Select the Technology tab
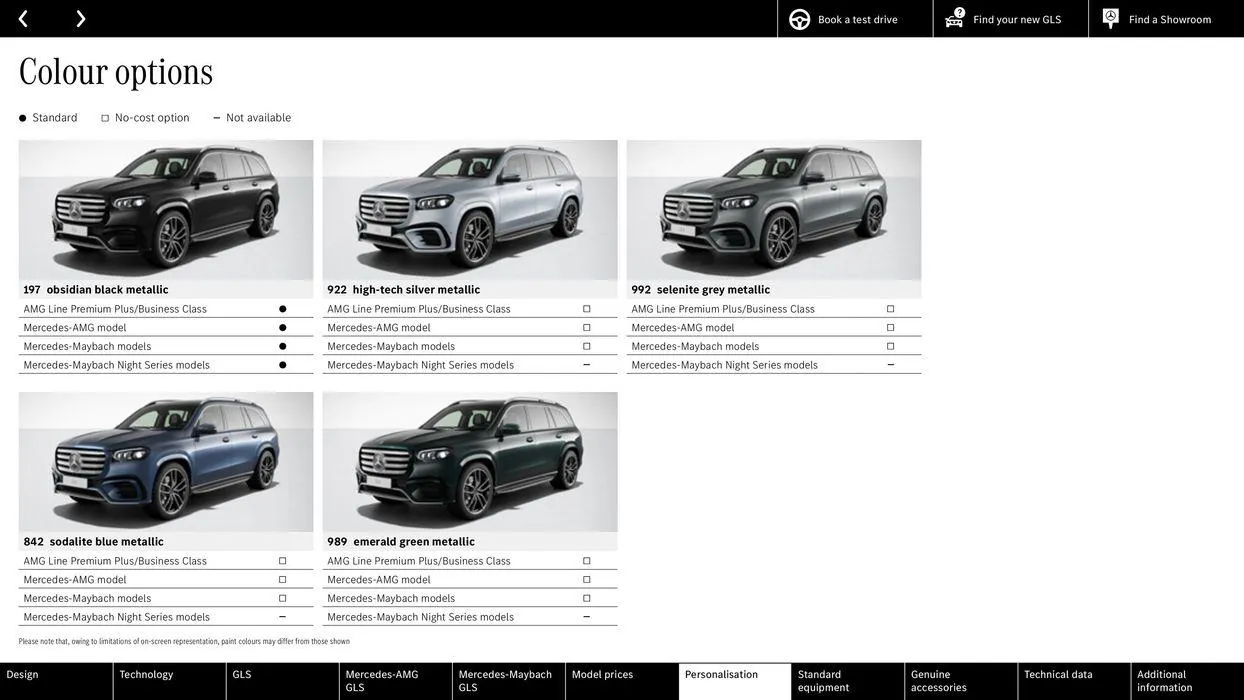Viewport: 1244px width, 700px height. pyautogui.click(x=146, y=672)
